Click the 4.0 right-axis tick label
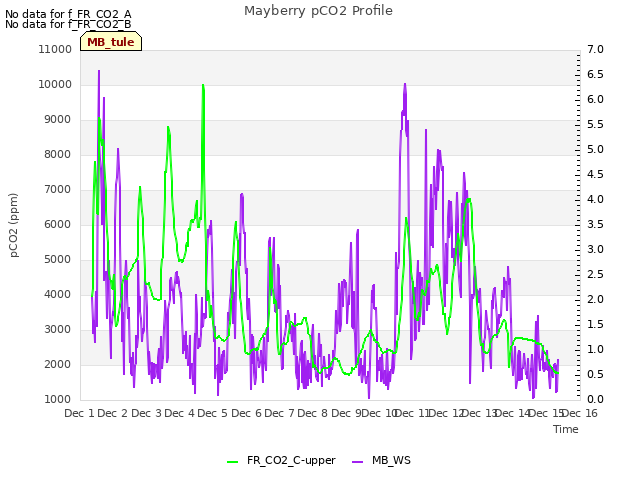Screen dimensions: 640x480 coord(595,200)
